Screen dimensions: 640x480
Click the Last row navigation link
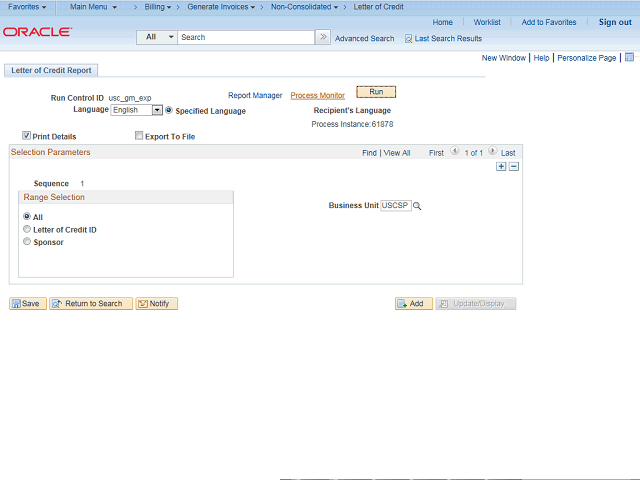point(508,153)
